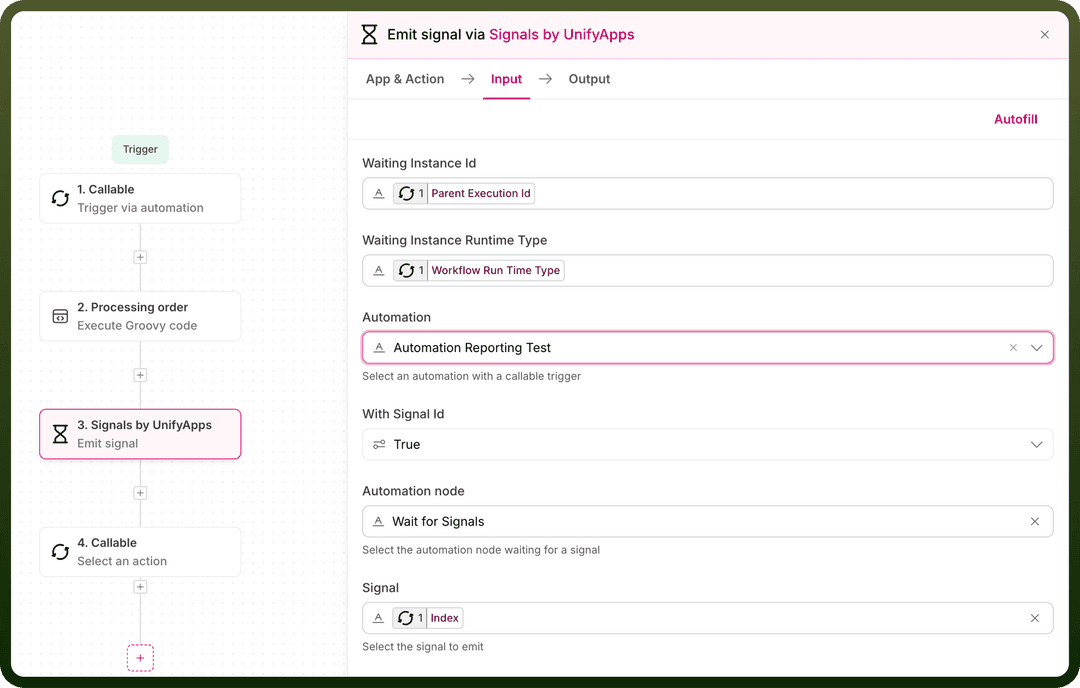
Task: Open the Output tab
Action: 589,79
